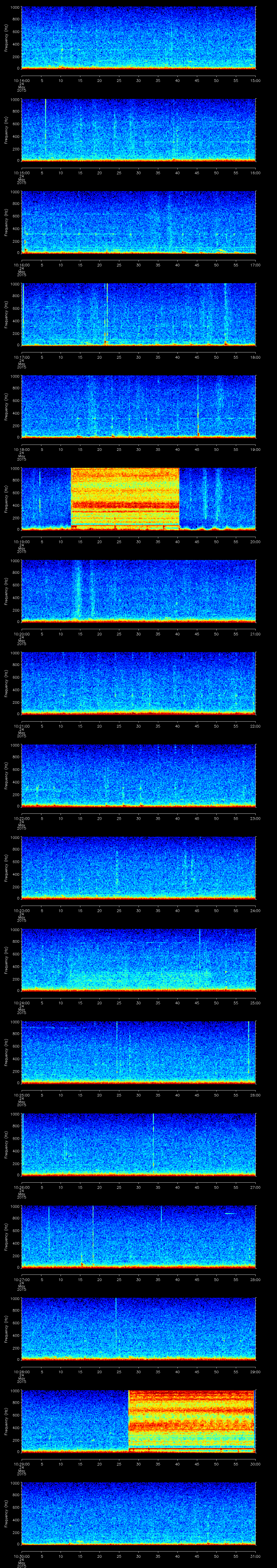Click the spike near 58s in 10:25 spectrogram
The width and height of the screenshot is (277, 1568).
click(x=248, y=1048)
